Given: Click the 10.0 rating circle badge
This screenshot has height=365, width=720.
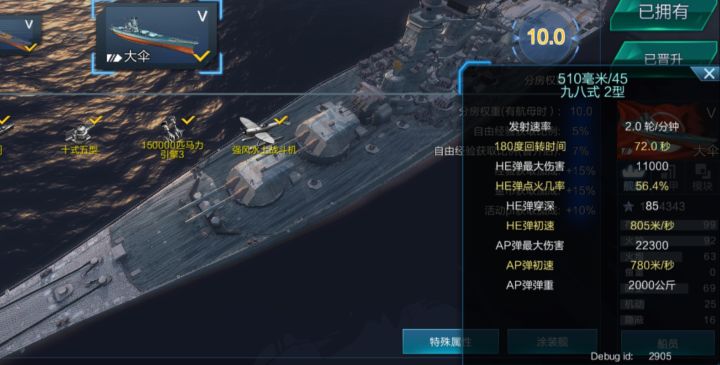Looking at the screenshot, I should click(546, 37).
